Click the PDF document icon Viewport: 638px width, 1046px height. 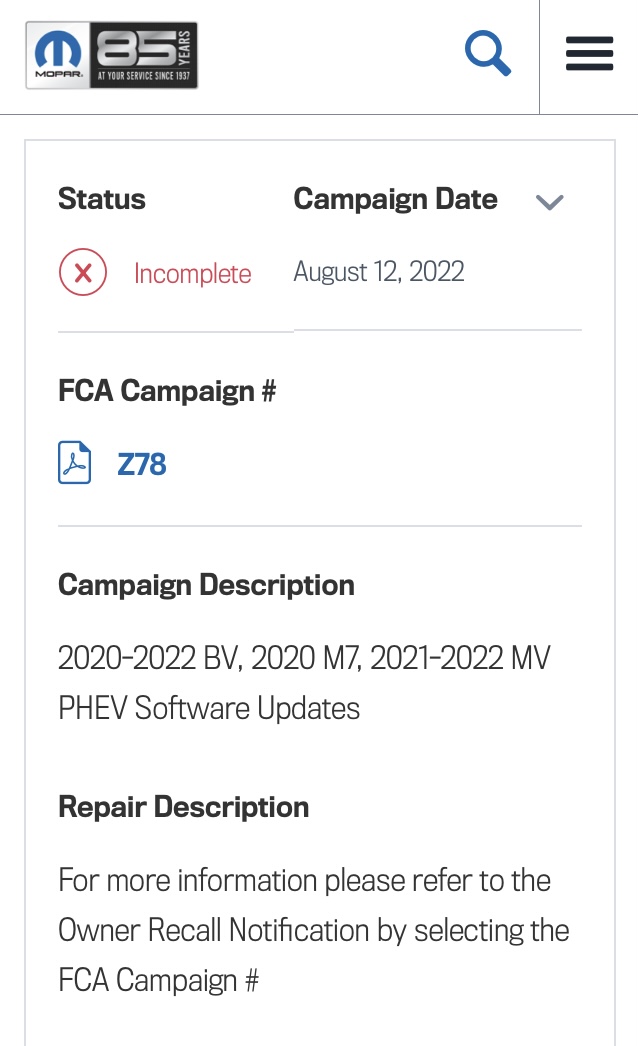pos(75,464)
